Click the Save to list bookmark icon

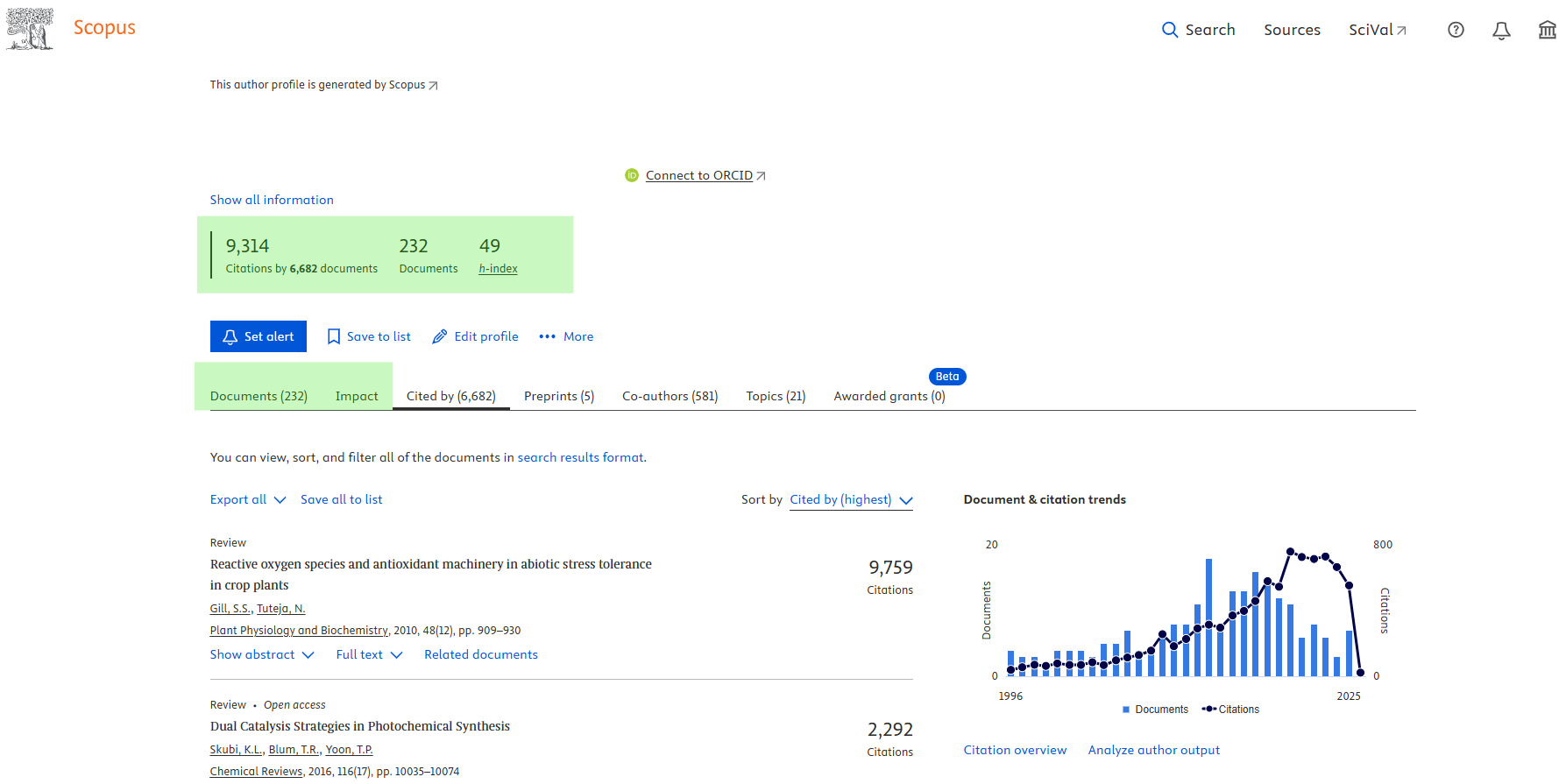coord(334,336)
